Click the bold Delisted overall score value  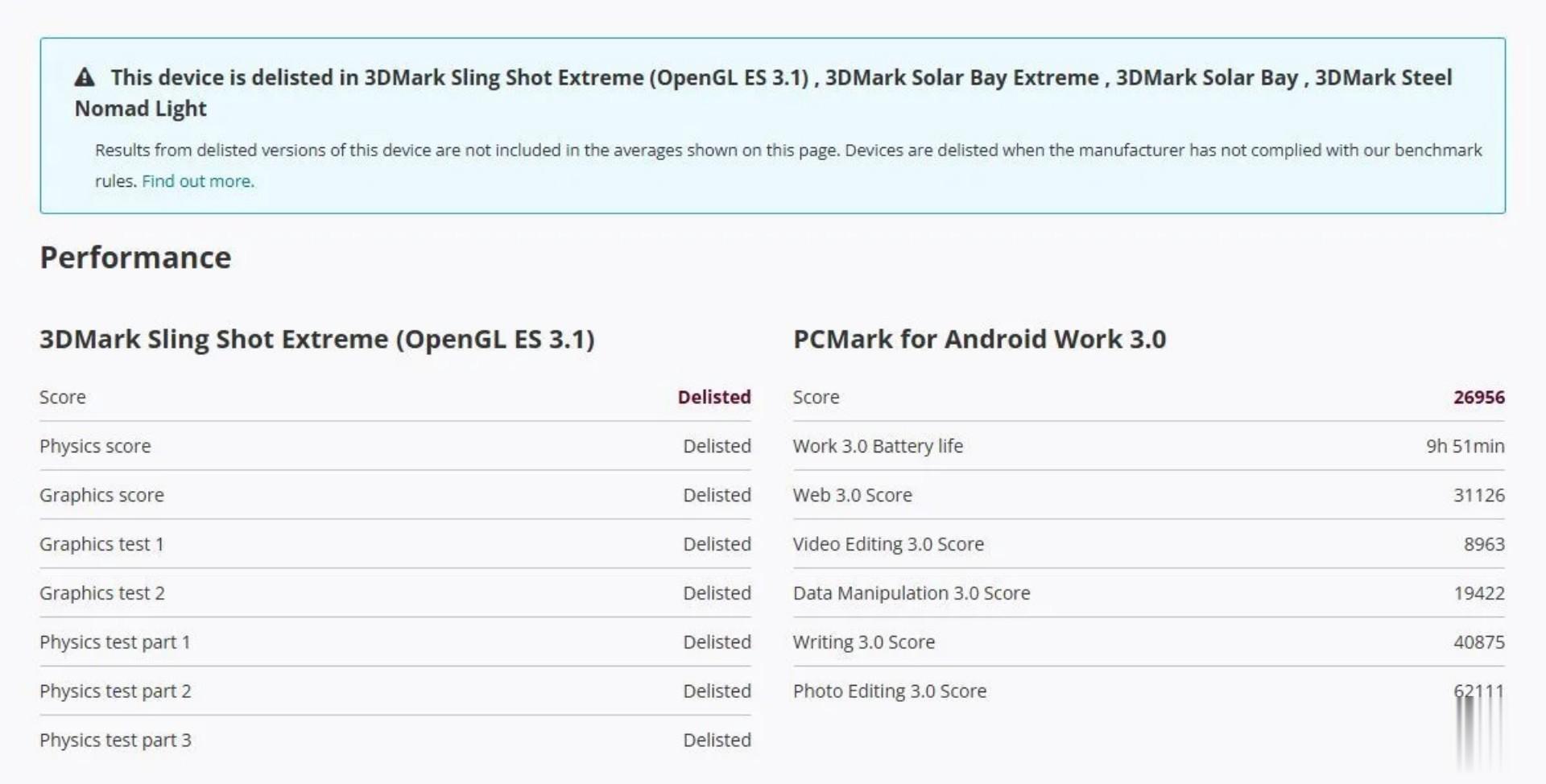click(713, 397)
